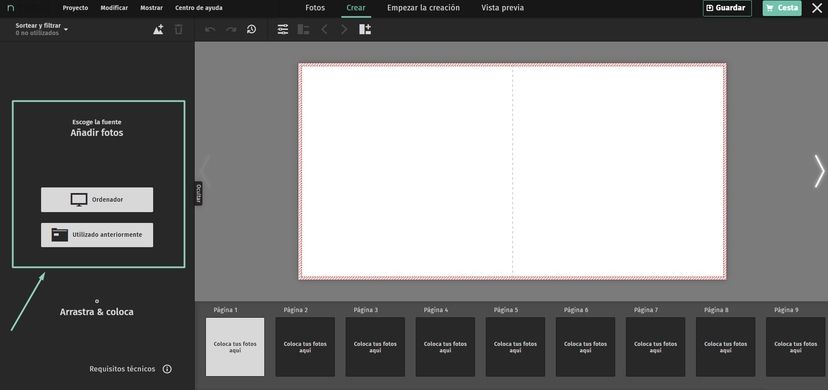Select Página 6 thumbnail
The height and width of the screenshot is (390, 828).
tap(585, 347)
